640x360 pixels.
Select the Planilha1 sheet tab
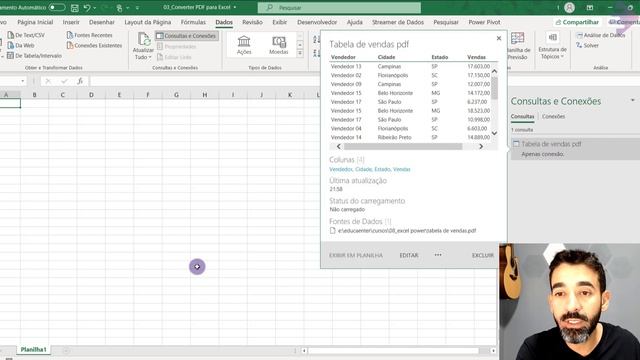[x=33, y=350]
